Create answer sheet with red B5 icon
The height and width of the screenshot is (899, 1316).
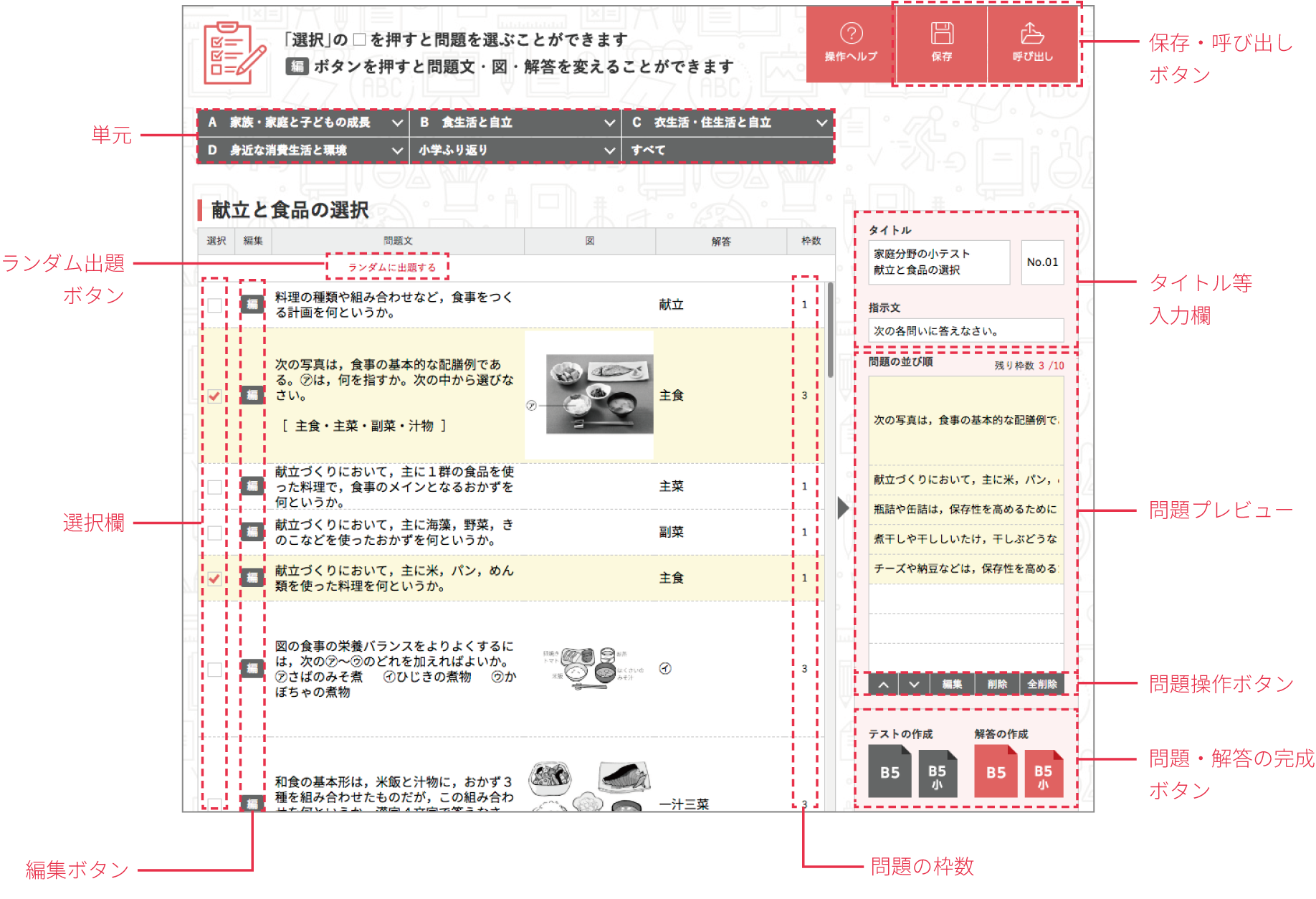click(996, 771)
